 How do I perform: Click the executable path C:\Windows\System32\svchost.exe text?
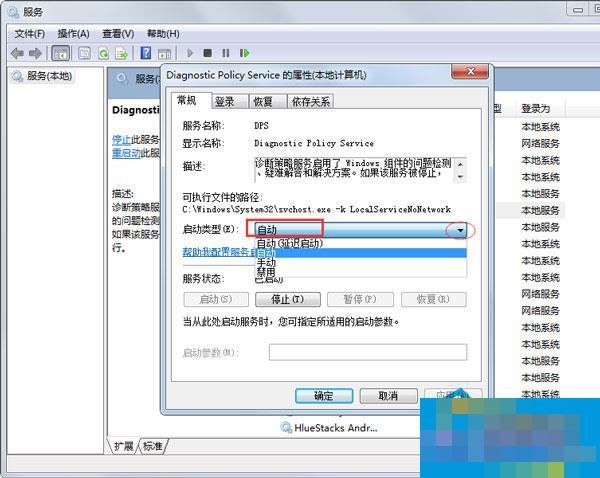pyautogui.click(x=316, y=209)
